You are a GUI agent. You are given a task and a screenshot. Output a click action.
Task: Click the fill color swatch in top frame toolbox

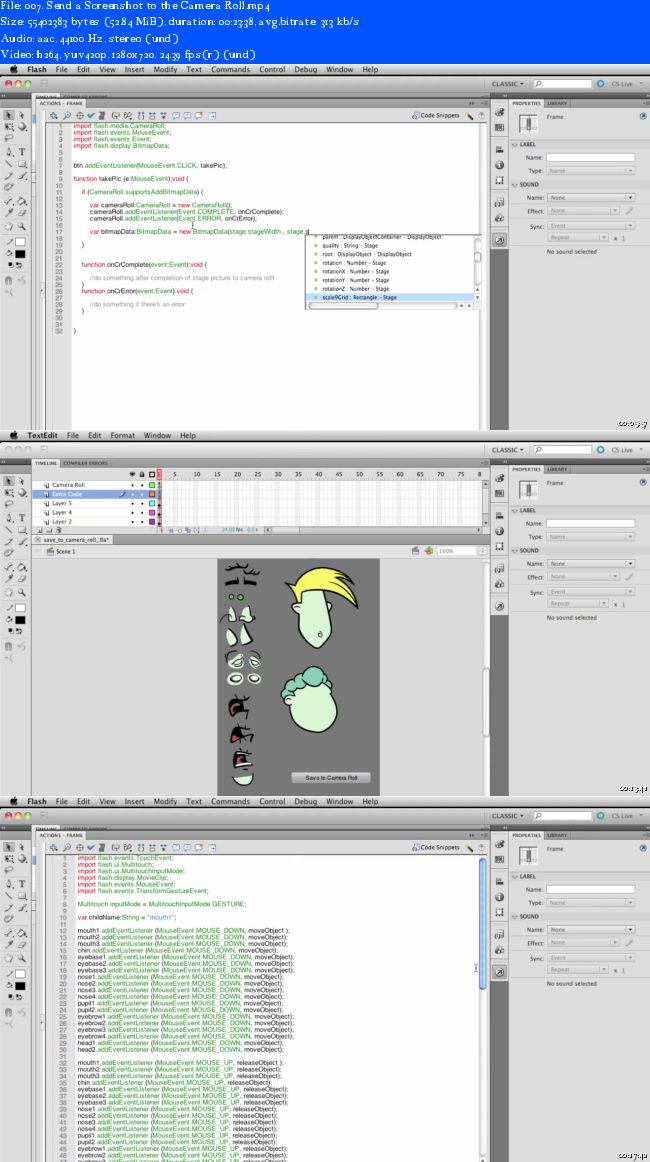[20, 253]
